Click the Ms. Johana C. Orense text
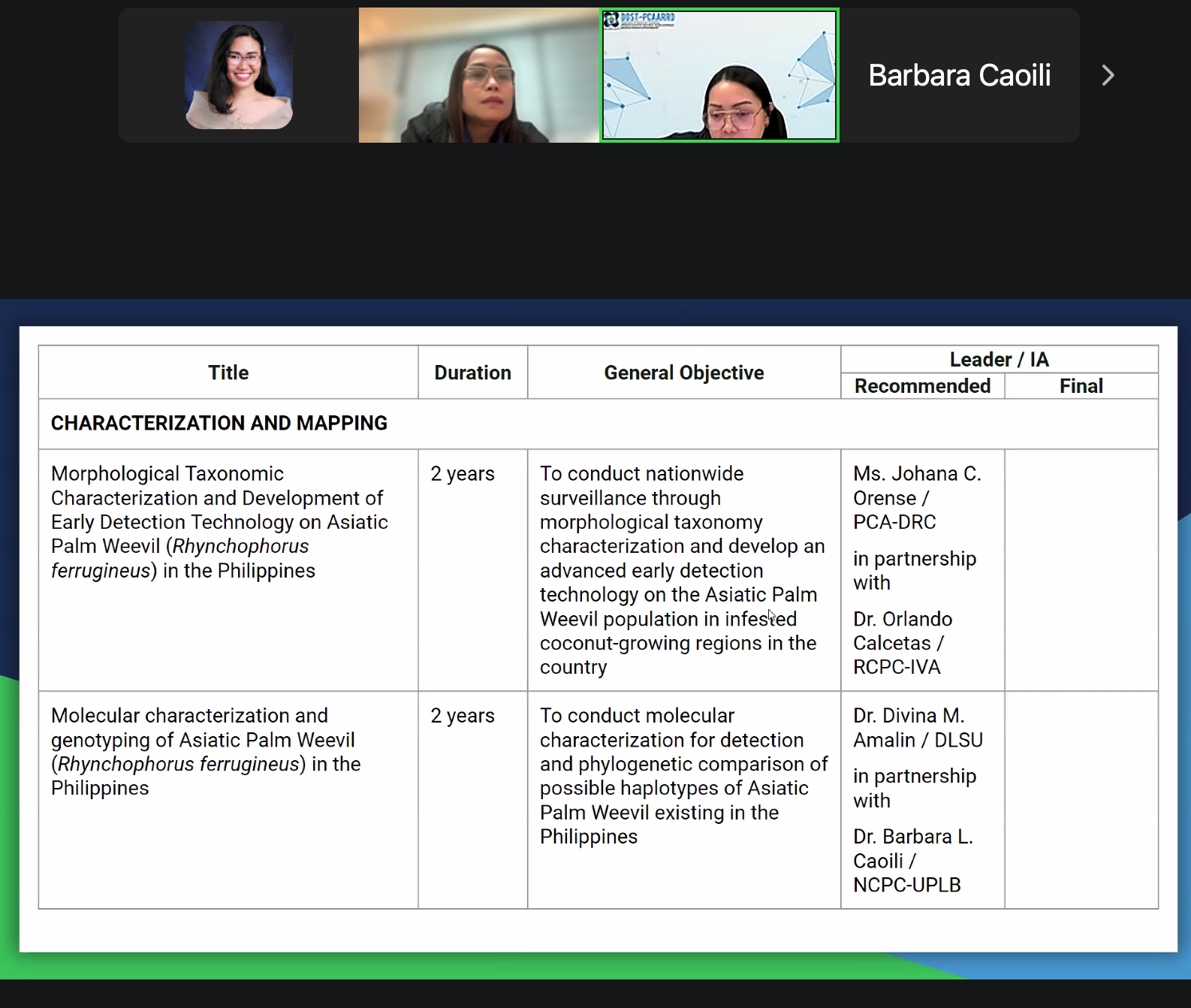 point(917,486)
